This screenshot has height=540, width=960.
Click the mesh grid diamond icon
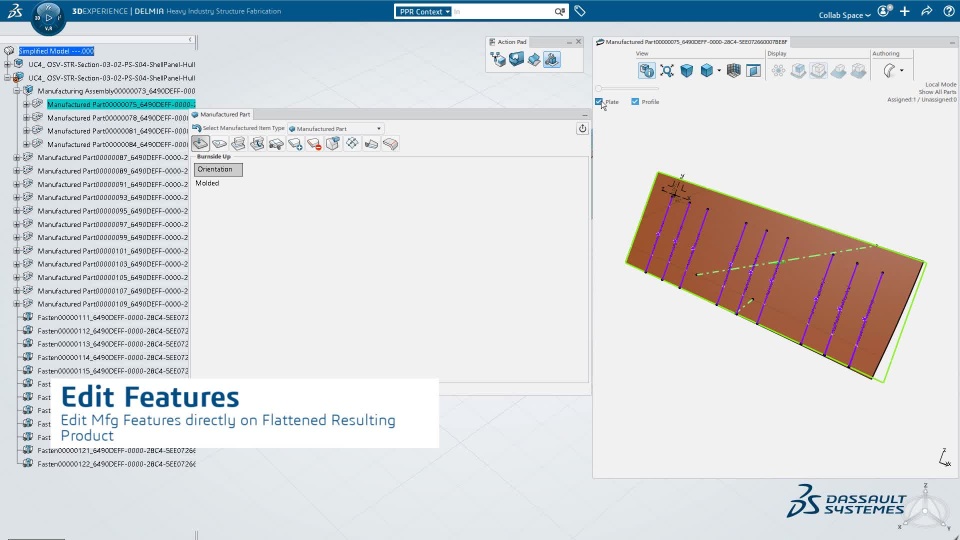pyautogui.click(x=352, y=144)
